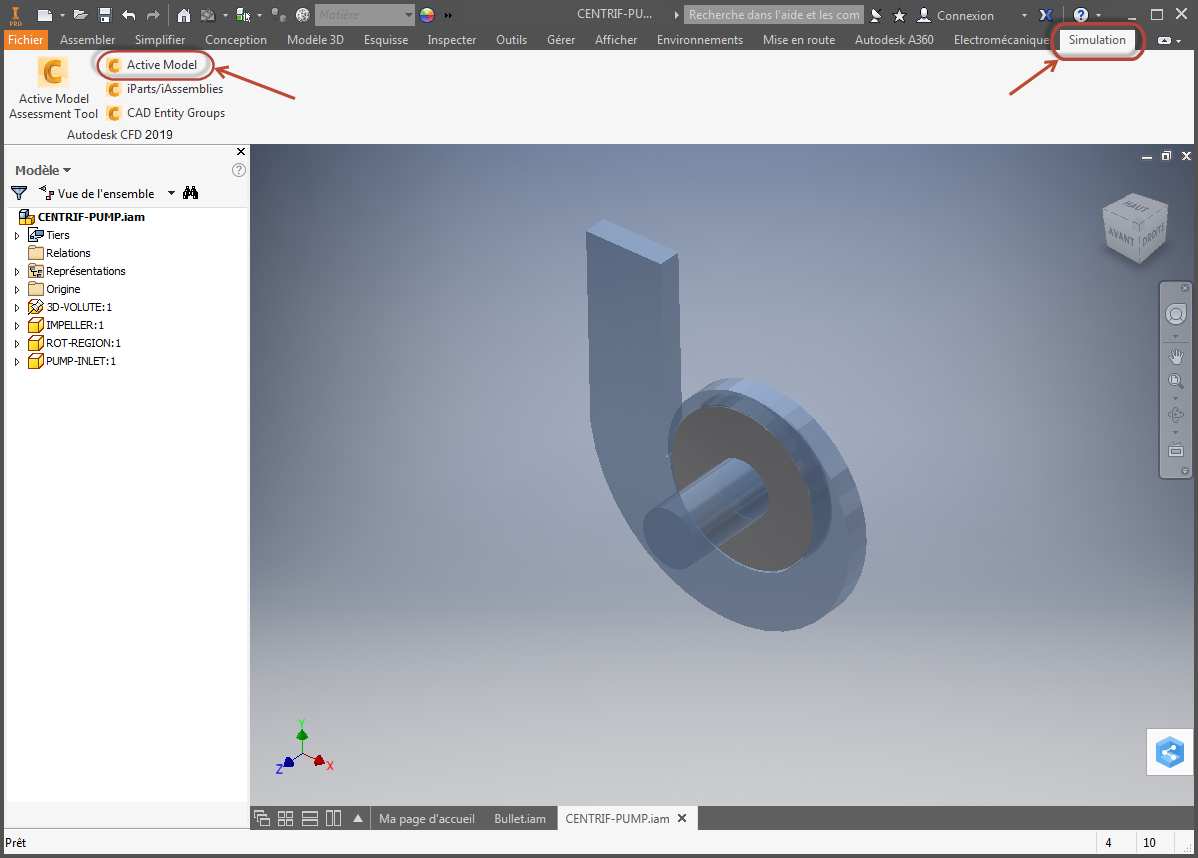Viewport: 1198px width, 858px height.
Task: Go to the Home page icon
Action: pyautogui.click(x=183, y=15)
